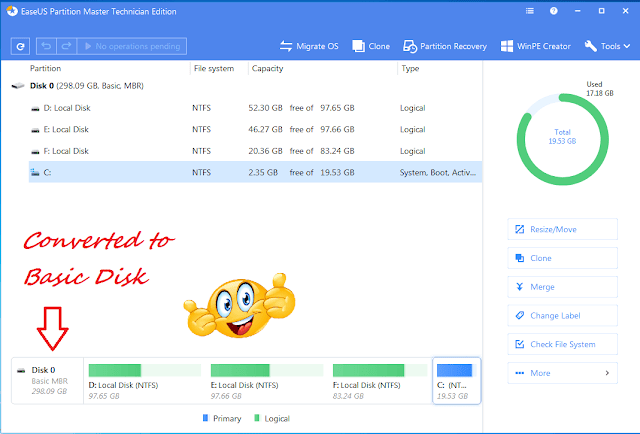640x434 pixels.
Task: Click the Capacity column header
Action: click(267, 68)
